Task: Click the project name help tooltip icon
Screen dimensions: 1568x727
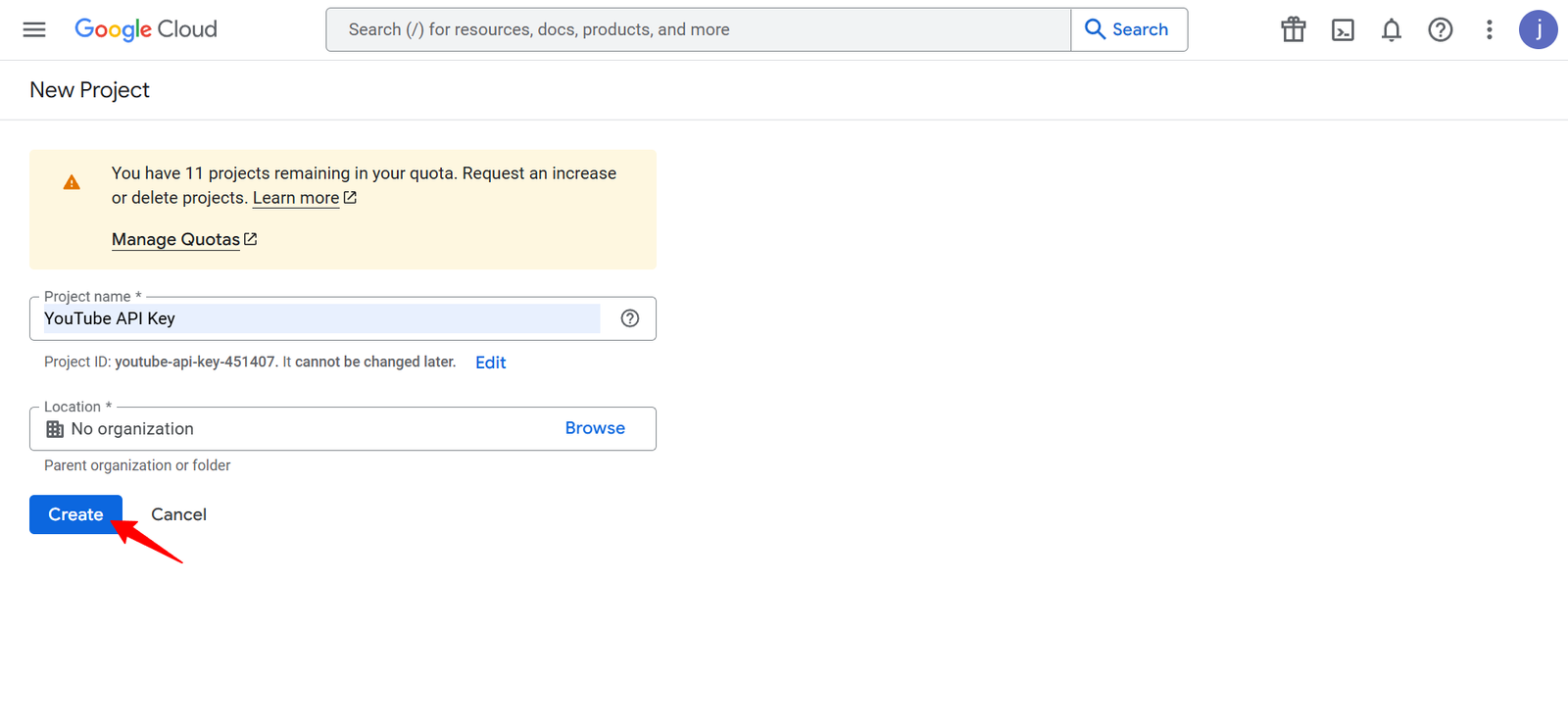Action: click(x=630, y=318)
